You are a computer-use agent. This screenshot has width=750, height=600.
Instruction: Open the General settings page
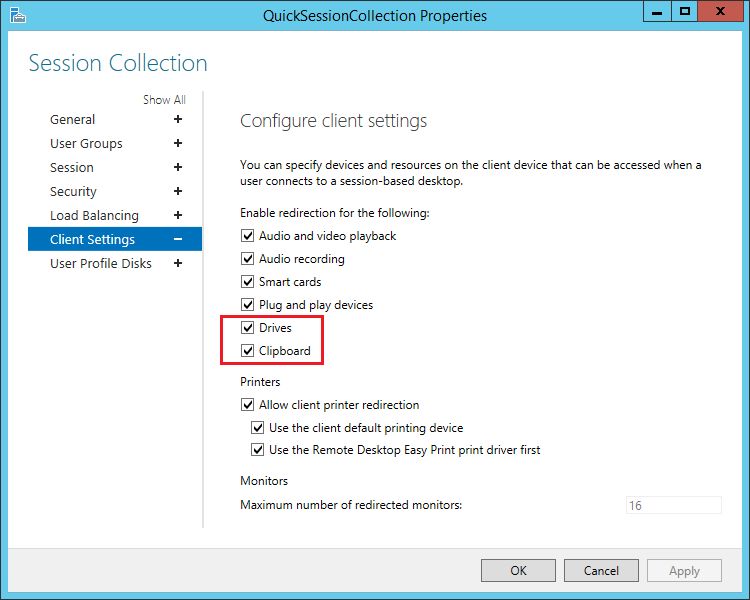coord(73,119)
